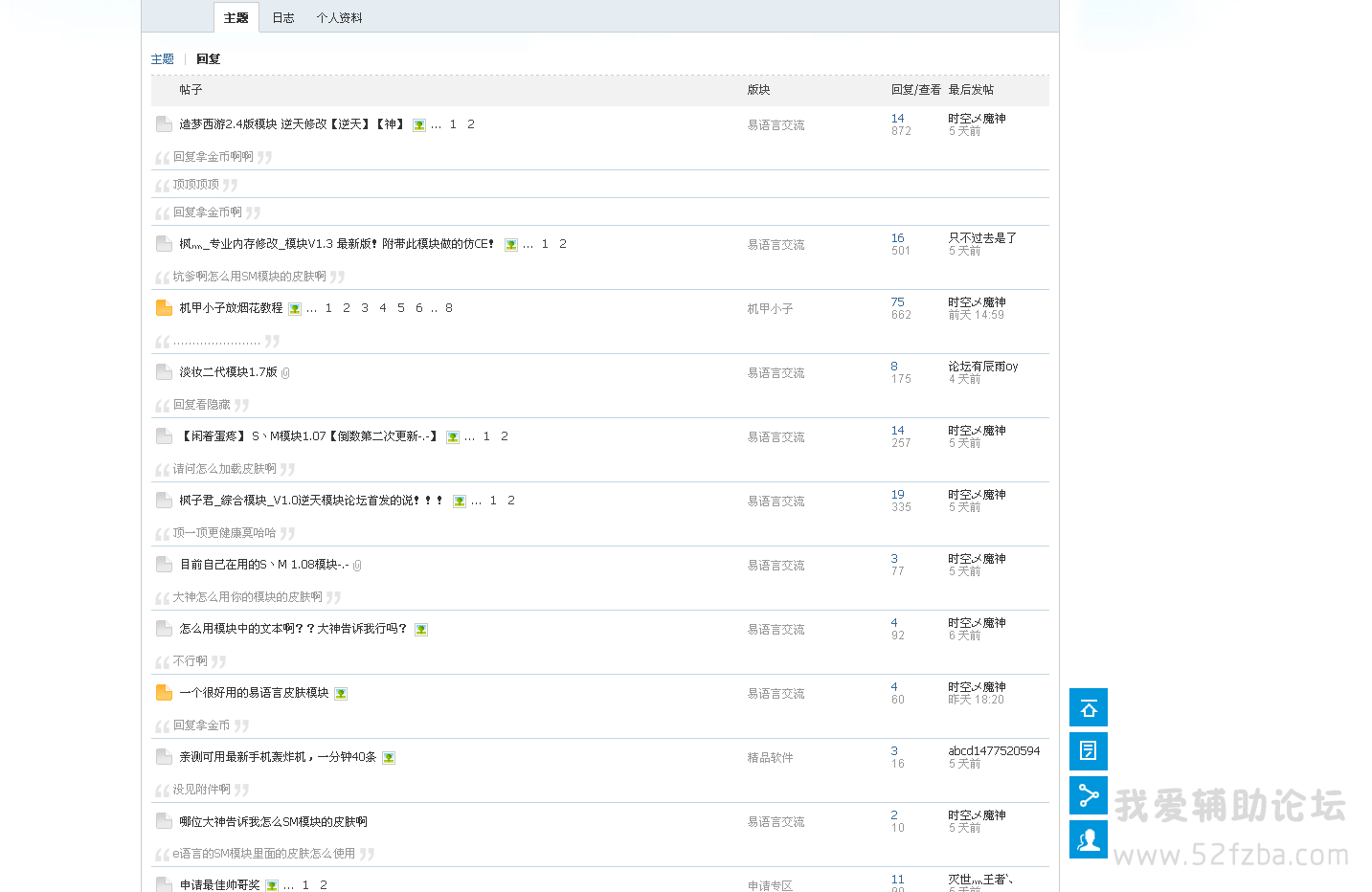Open reply quote 请问怎么加载皮肤啊

(x=224, y=469)
